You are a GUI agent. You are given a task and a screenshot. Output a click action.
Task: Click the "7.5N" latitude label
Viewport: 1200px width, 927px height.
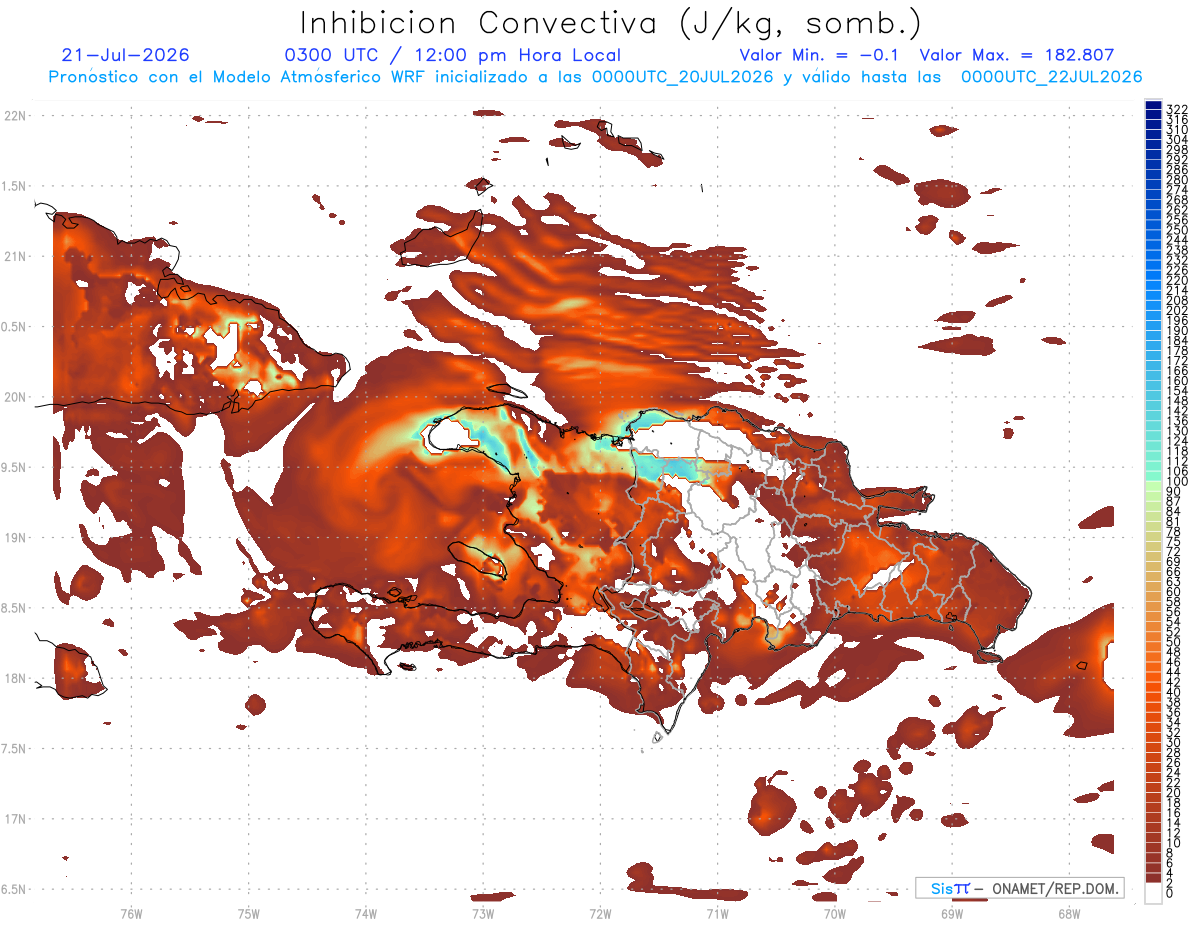14,749
